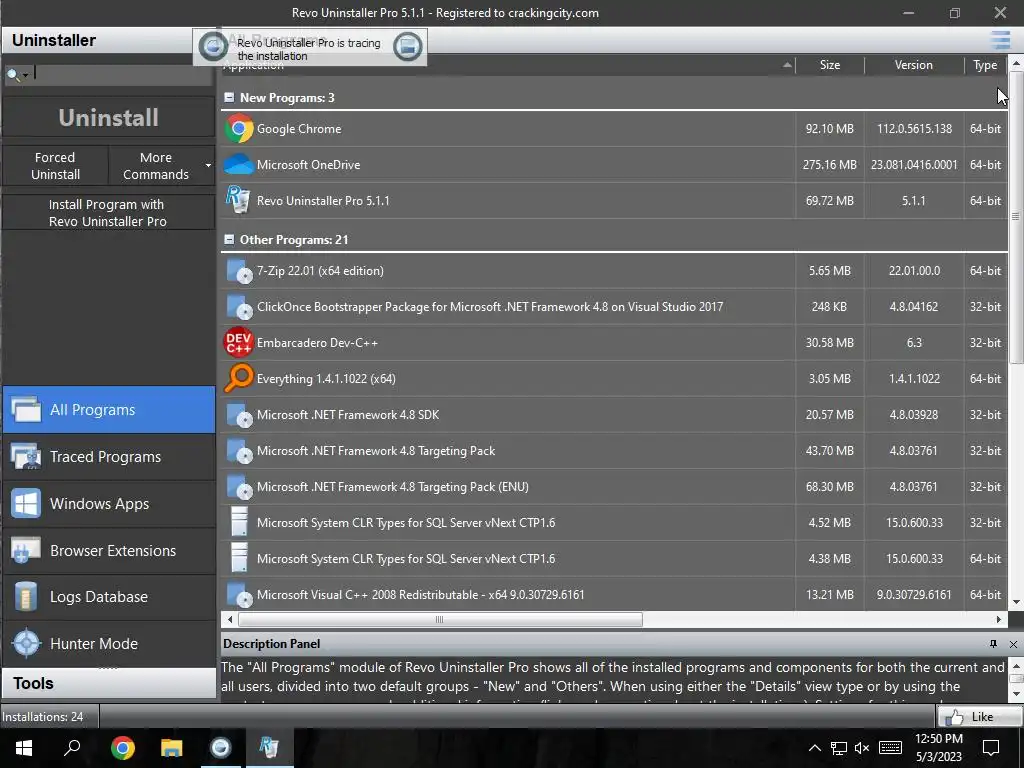The image size is (1024, 768).
Task: Select the All Programs module
Action: (x=109, y=409)
